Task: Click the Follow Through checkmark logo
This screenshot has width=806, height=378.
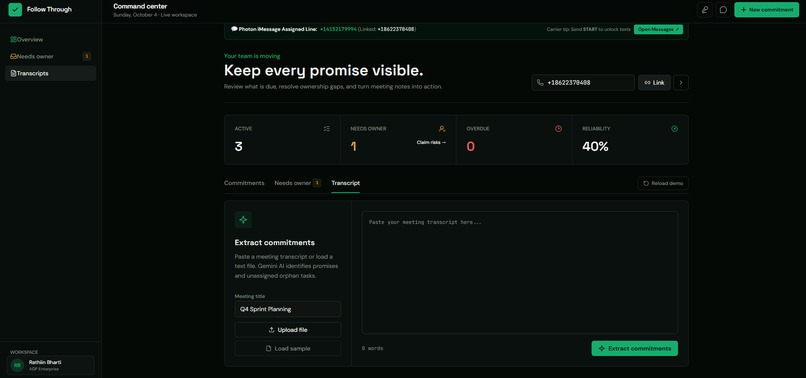Action: pos(15,9)
